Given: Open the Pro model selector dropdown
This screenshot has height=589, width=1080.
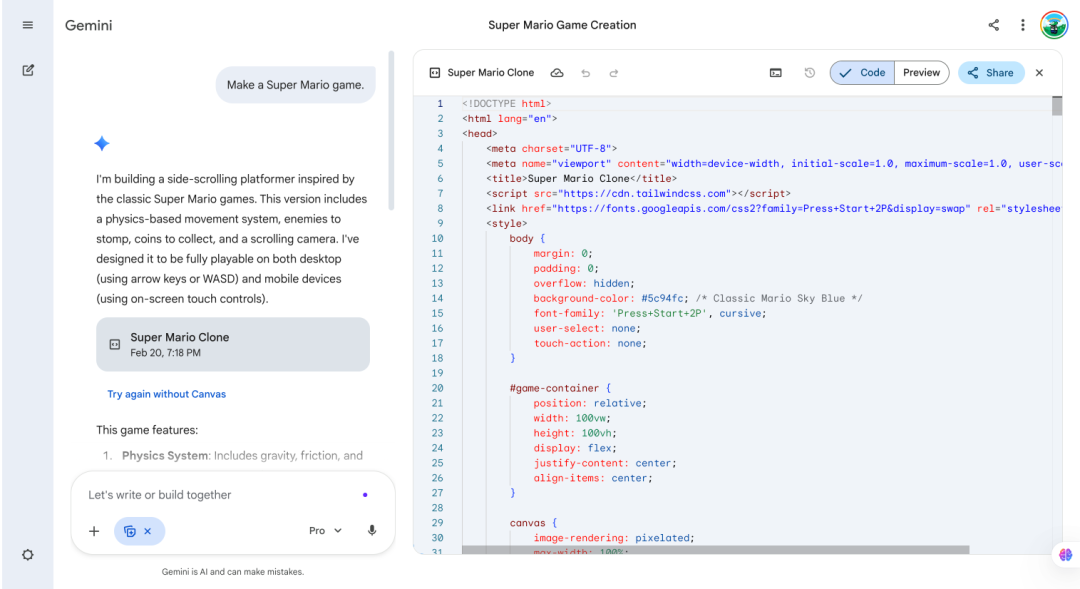Looking at the screenshot, I should click(325, 530).
